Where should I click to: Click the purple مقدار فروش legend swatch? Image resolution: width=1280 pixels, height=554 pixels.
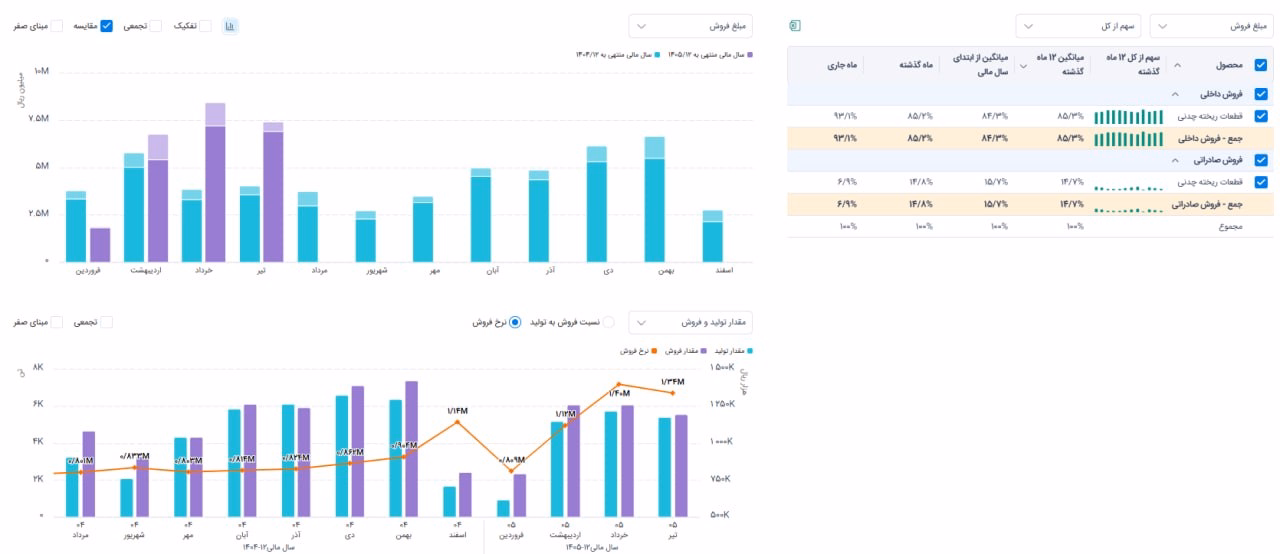click(x=706, y=351)
